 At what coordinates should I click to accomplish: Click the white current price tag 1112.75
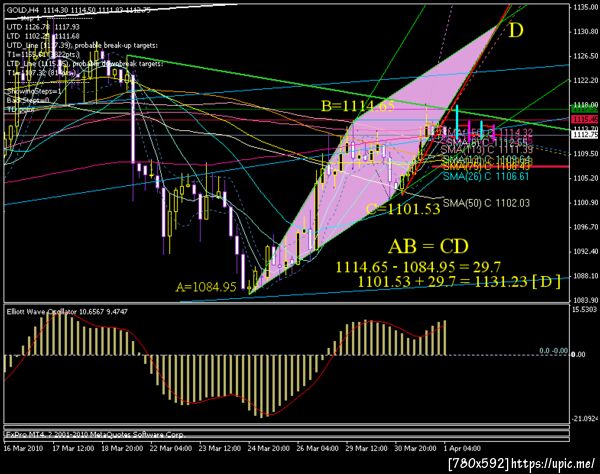584,135
